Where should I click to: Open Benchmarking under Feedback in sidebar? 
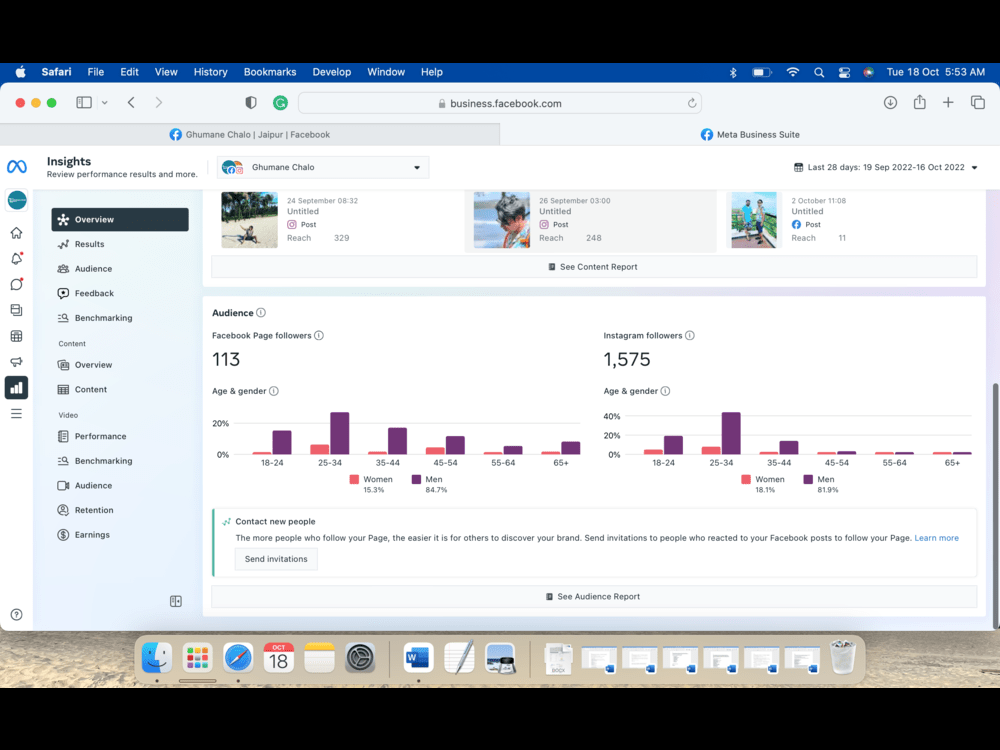pyautogui.click(x=120, y=318)
